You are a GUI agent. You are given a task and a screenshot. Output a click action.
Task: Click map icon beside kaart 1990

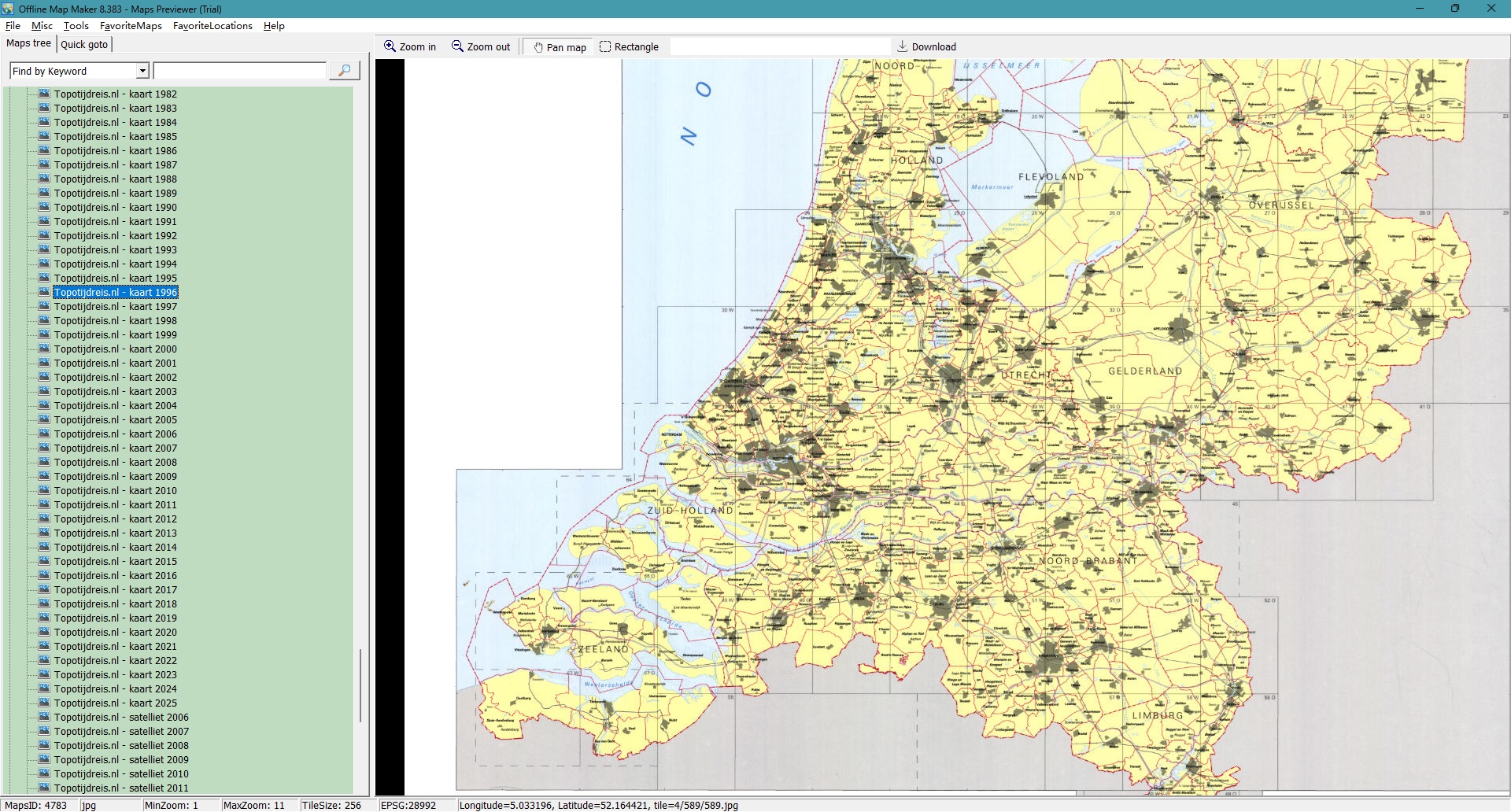tap(44, 207)
